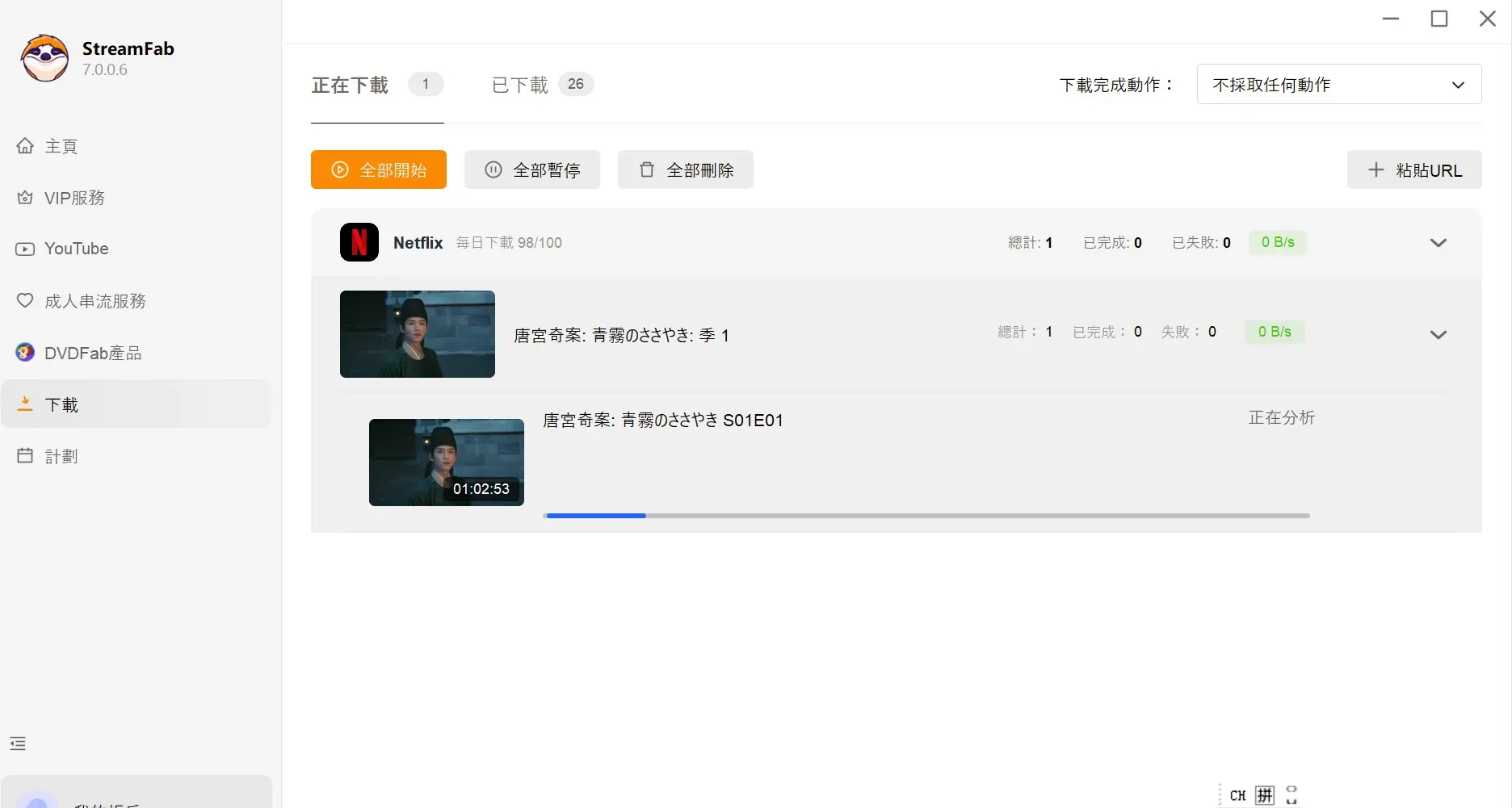This screenshot has height=808, width=1512.
Task: Click the 1 count badge on 正在下載
Action: pos(426,84)
